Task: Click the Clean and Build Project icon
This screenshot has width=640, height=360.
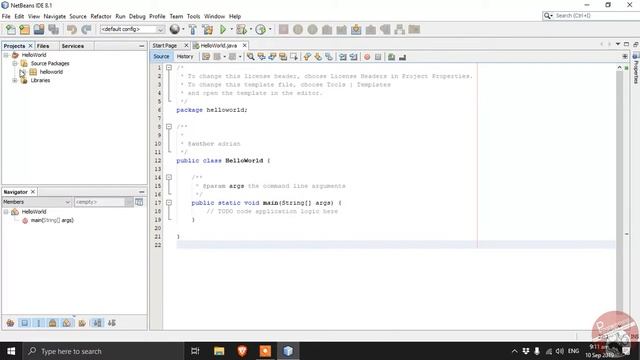Action: (207, 29)
